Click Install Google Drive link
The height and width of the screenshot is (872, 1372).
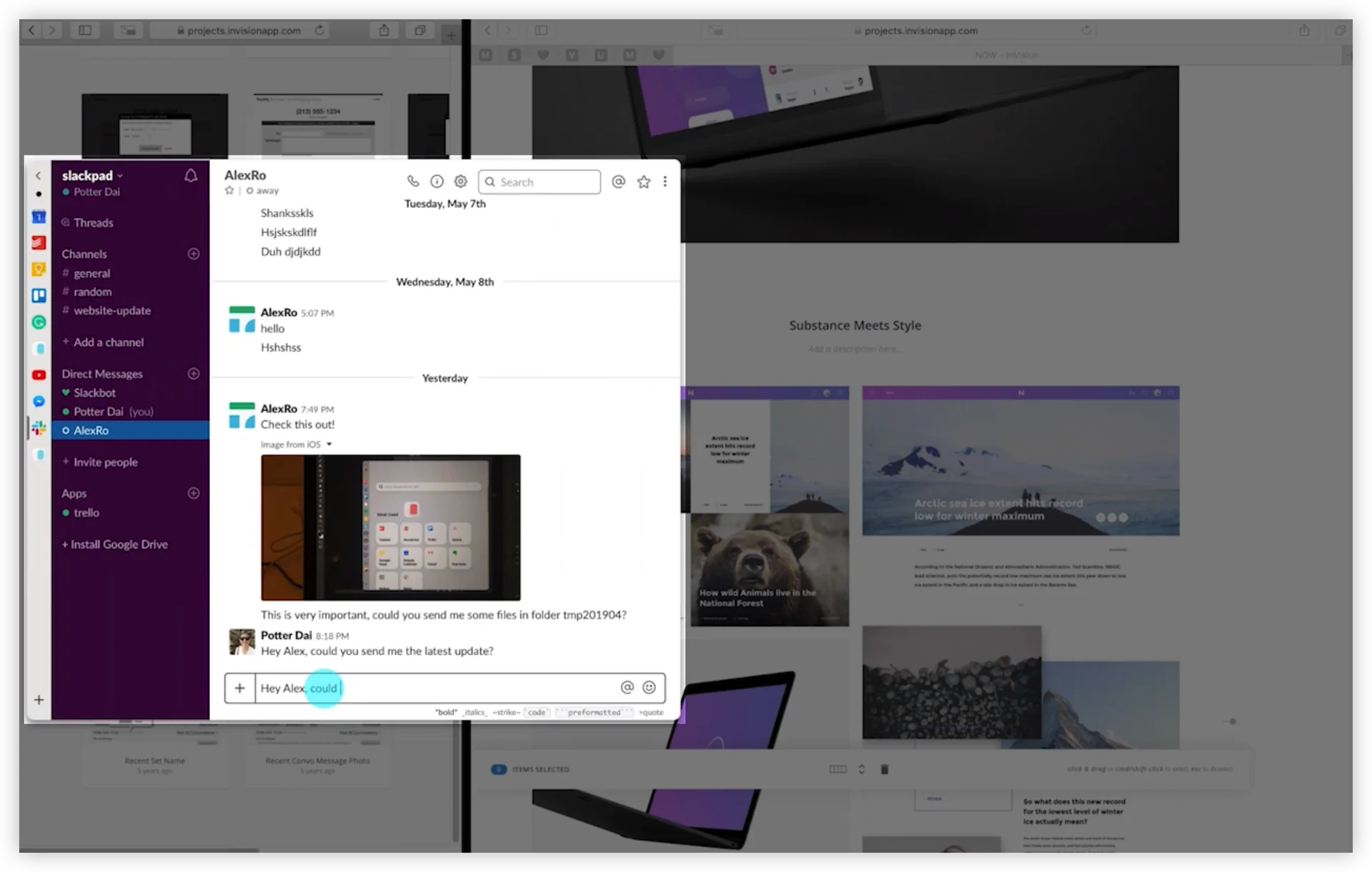tap(119, 545)
